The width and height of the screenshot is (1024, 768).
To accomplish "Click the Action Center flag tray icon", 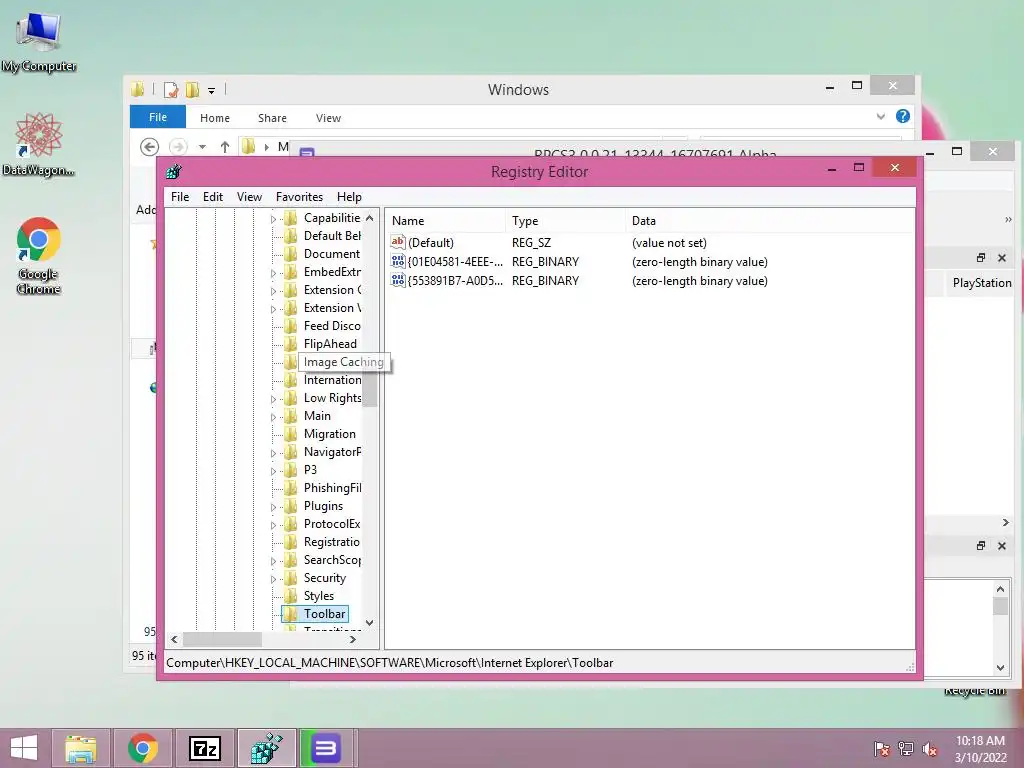I will click(x=882, y=749).
